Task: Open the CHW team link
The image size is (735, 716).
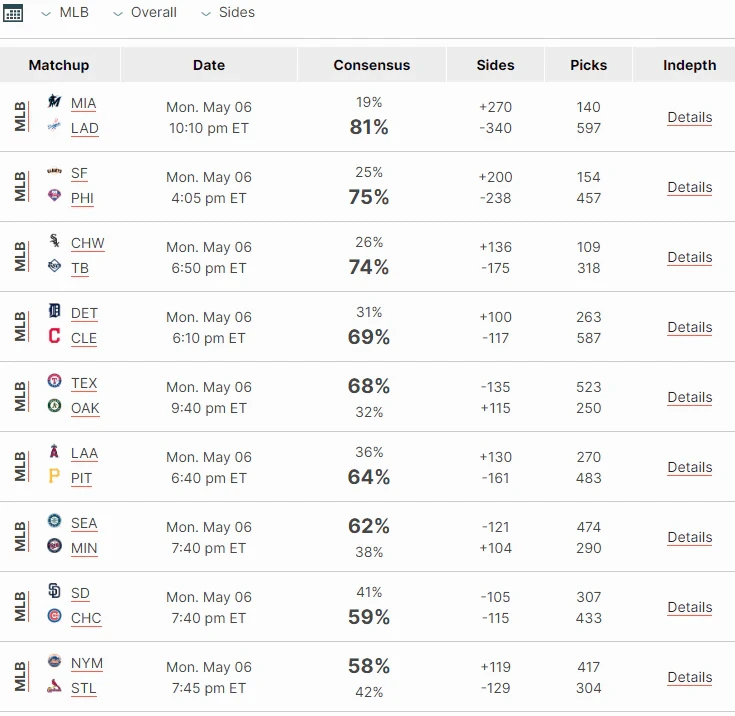Action: coord(88,243)
